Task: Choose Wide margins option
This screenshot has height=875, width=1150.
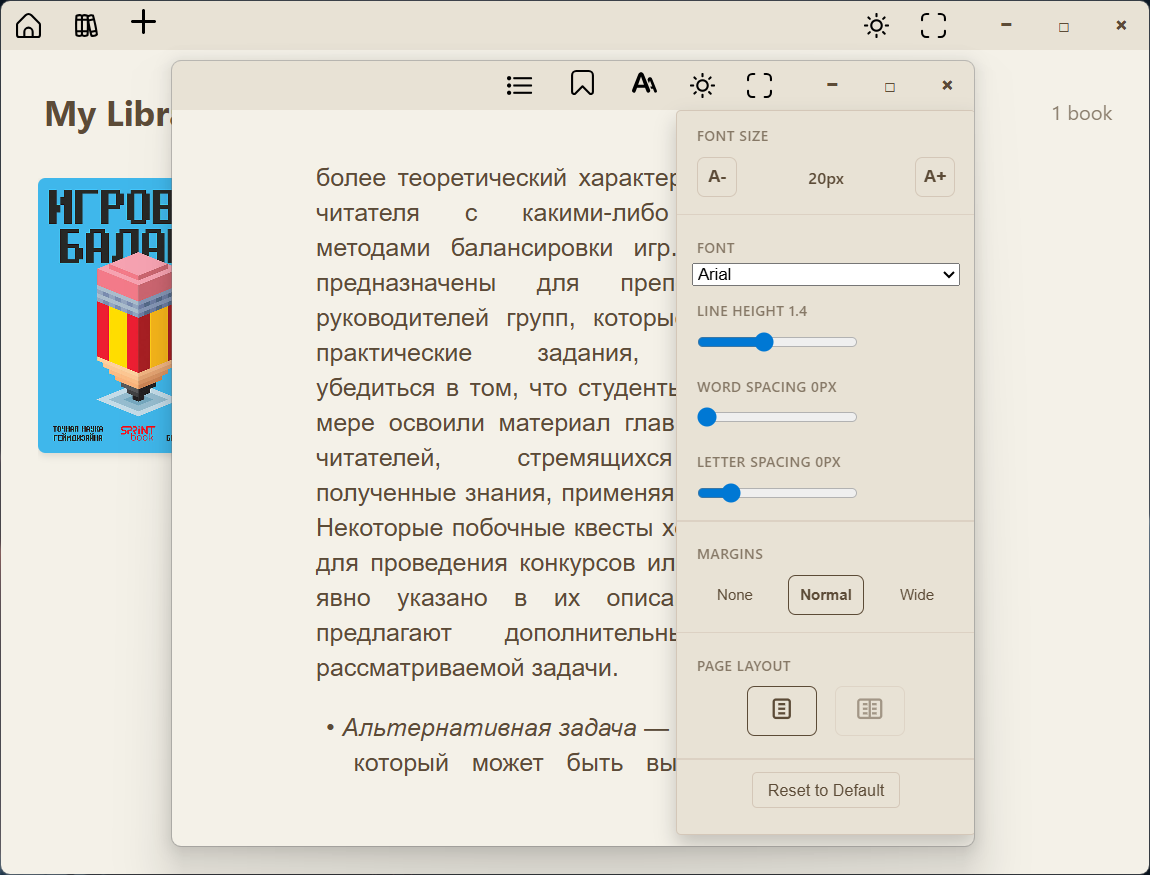Action: pyautogui.click(x=916, y=595)
